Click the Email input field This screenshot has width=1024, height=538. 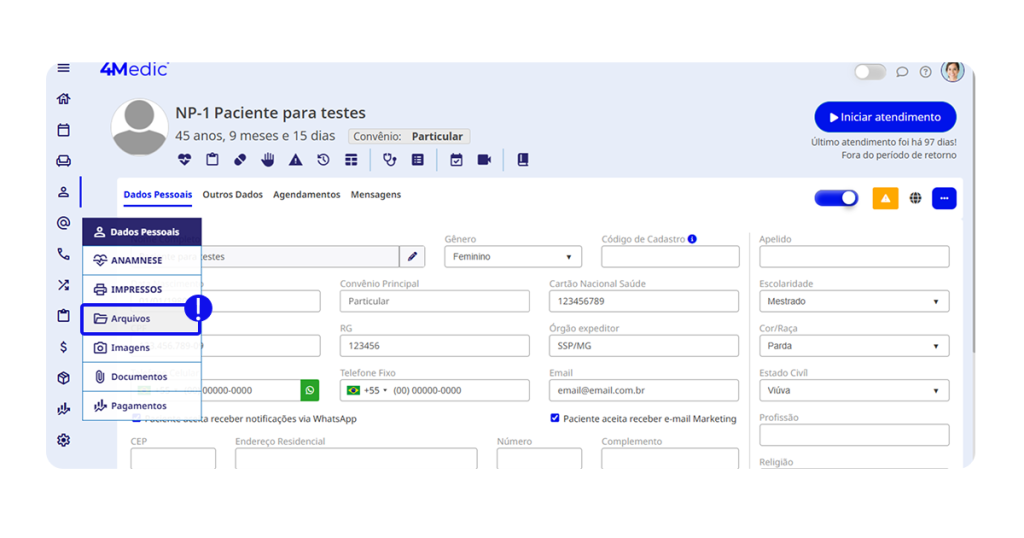[643, 391]
